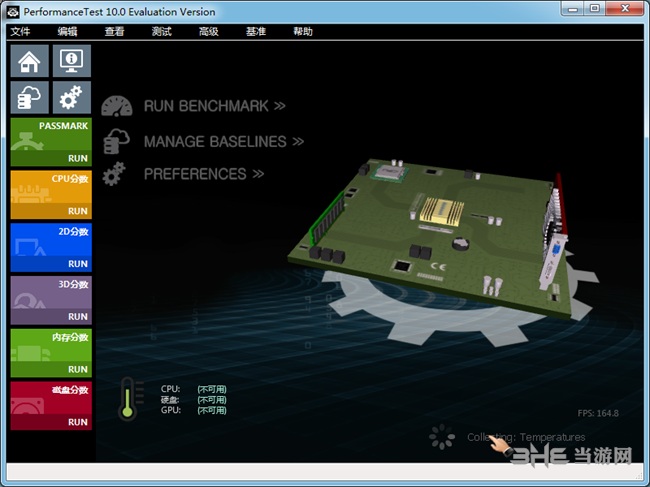Click the PerformanceTest app icon in title bar
This screenshot has height=487, width=650.
click(13, 12)
